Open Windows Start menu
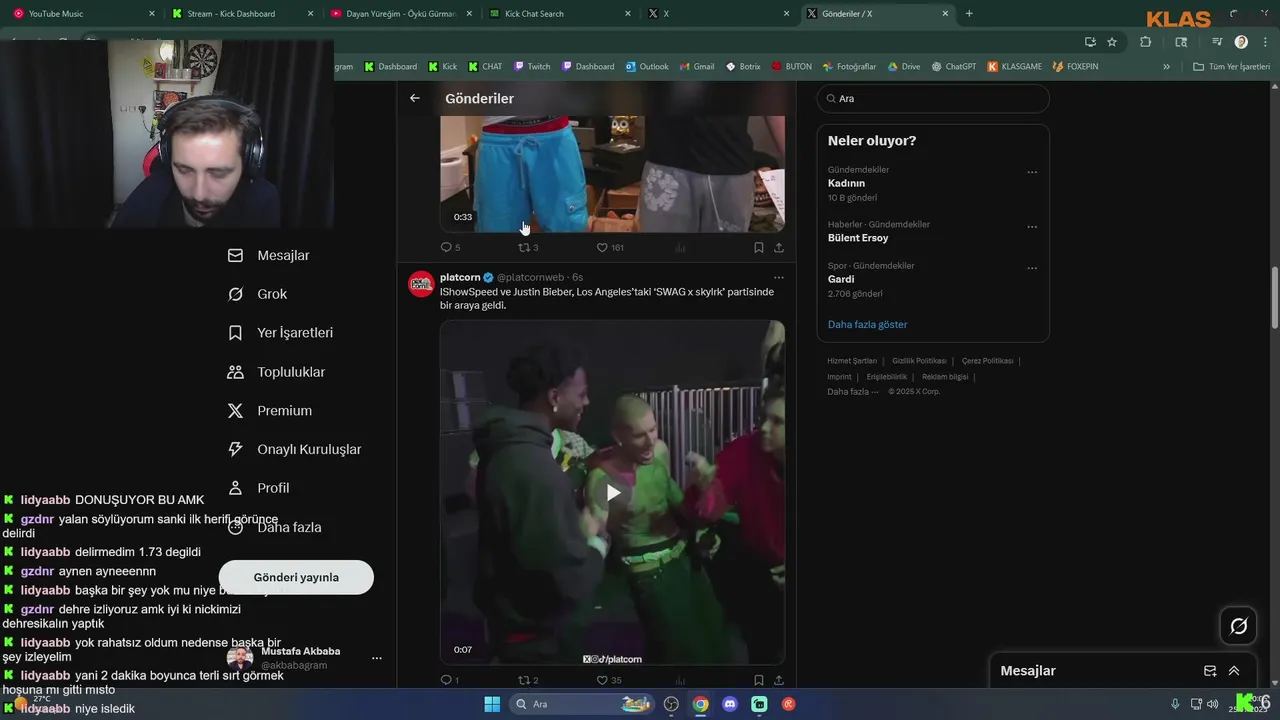The height and width of the screenshot is (720, 1280). (492, 704)
